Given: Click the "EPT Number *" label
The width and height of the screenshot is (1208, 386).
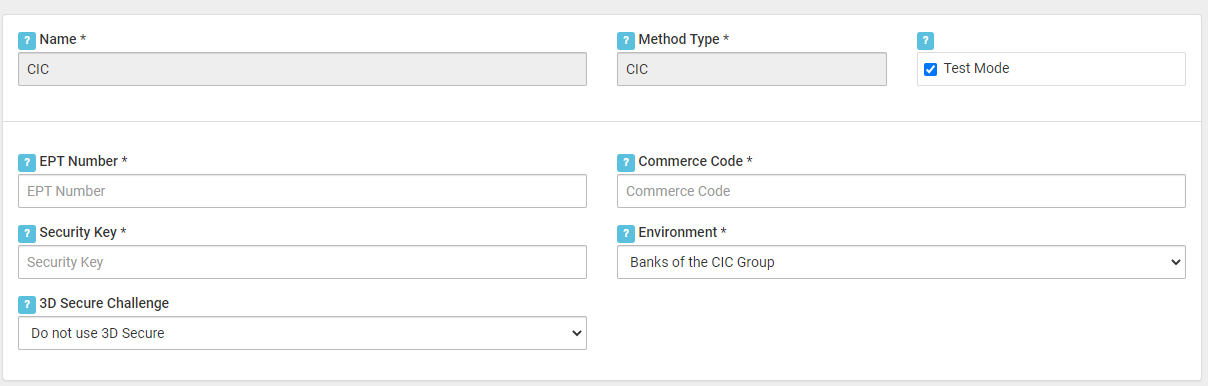Looking at the screenshot, I should (x=83, y=161).
